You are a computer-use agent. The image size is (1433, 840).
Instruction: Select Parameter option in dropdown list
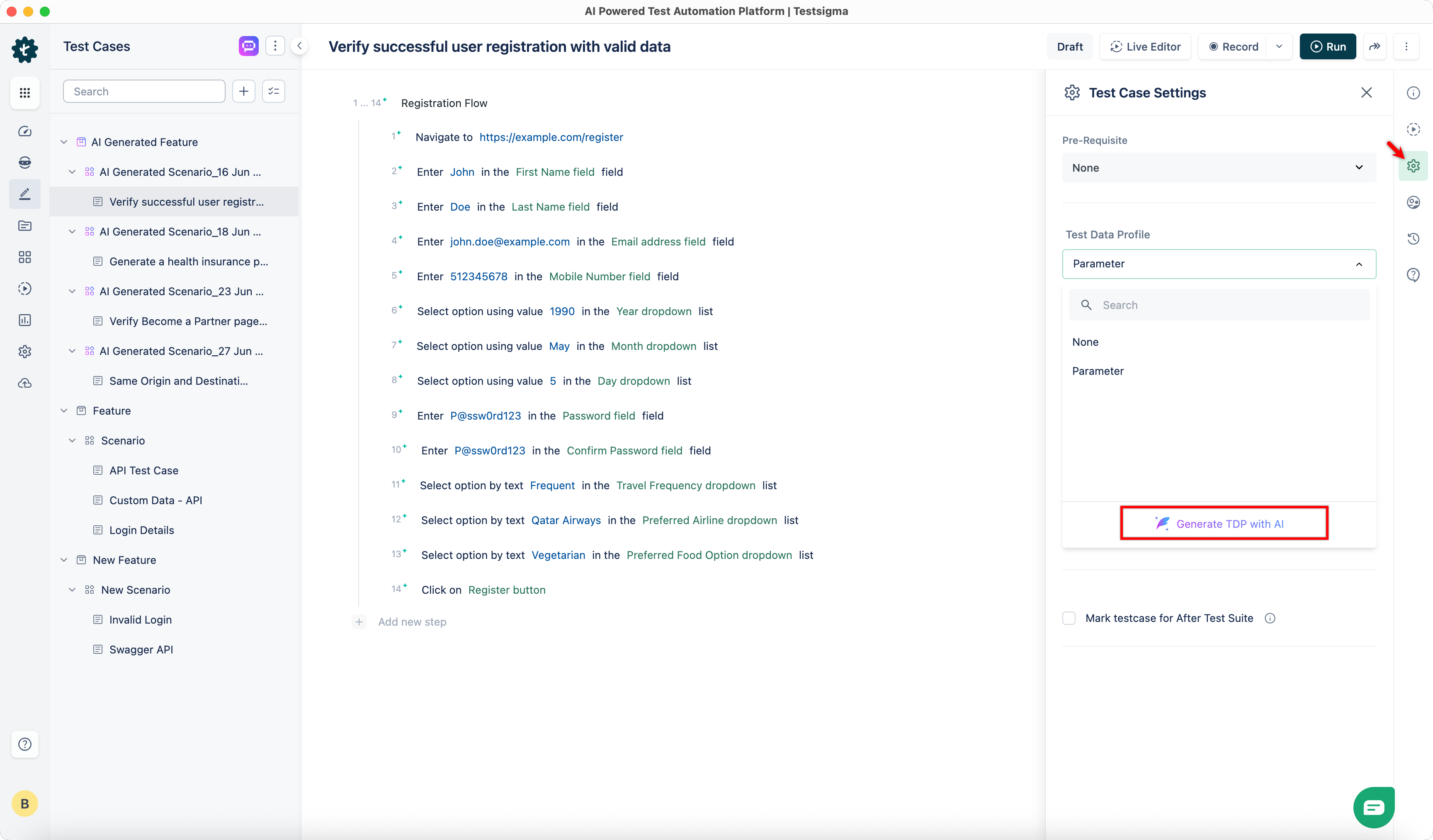[1098, 371]
